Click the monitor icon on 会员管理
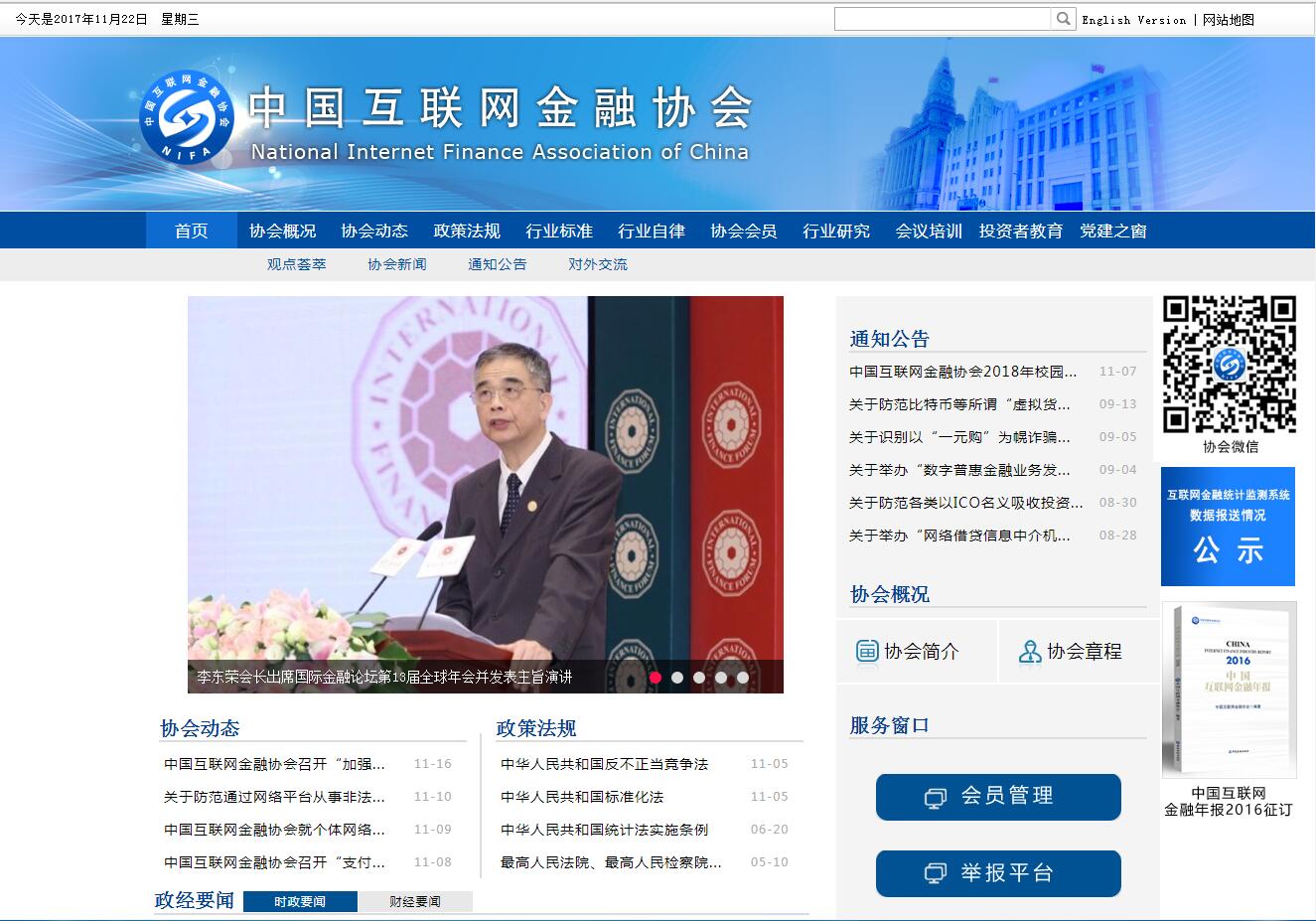This screenshot has width=1316, height=921. (936, 798)
